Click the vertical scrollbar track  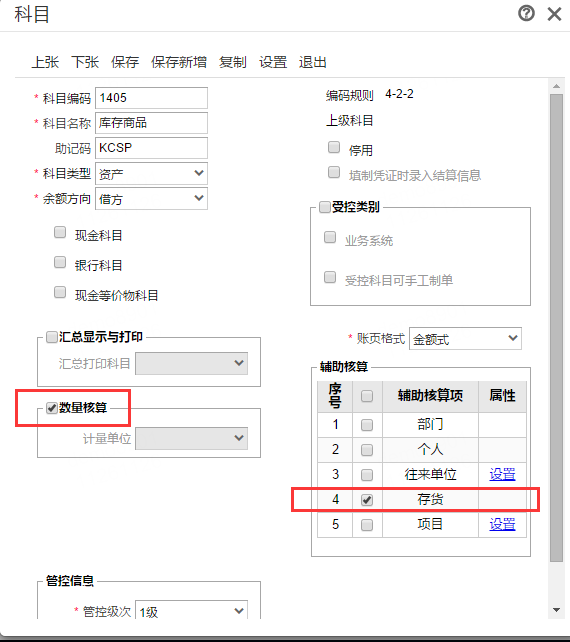pyautogui.click(x=556, y=328)
